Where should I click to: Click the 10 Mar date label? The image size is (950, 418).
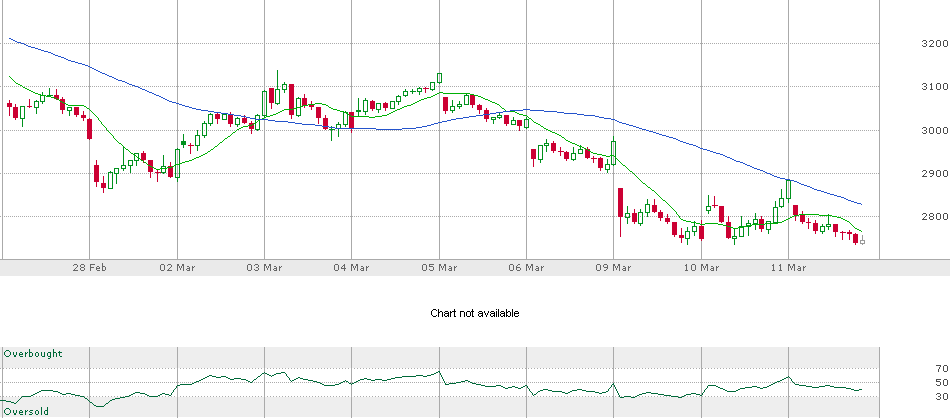click(701, 268)
